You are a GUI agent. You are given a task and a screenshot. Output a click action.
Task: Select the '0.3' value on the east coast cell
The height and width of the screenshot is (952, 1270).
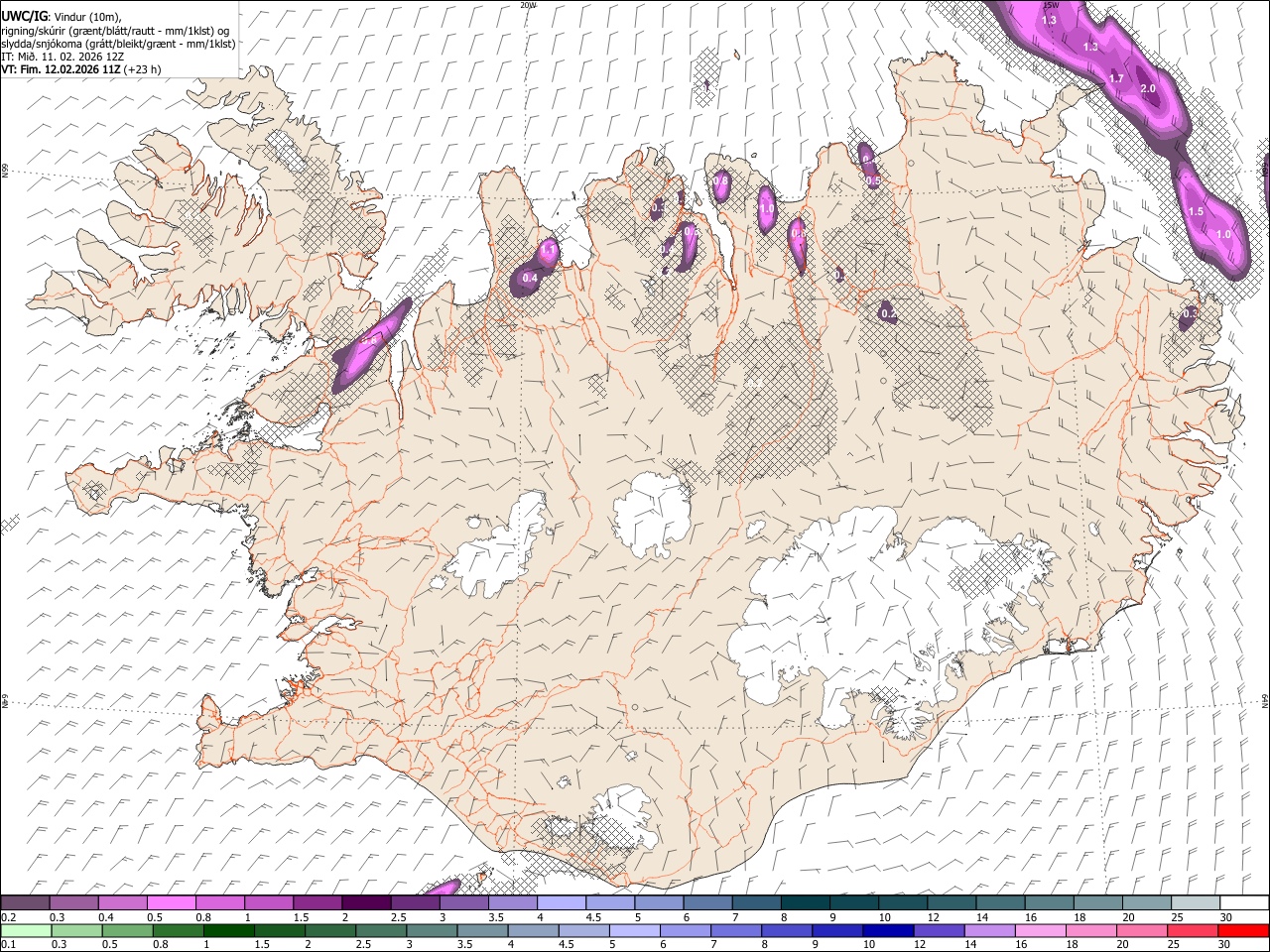[x=1191, y=313]
